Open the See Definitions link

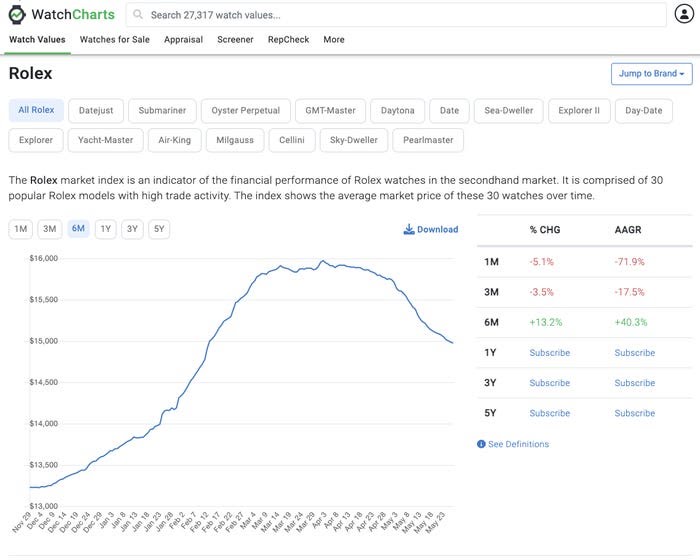(x=518, y=444)
